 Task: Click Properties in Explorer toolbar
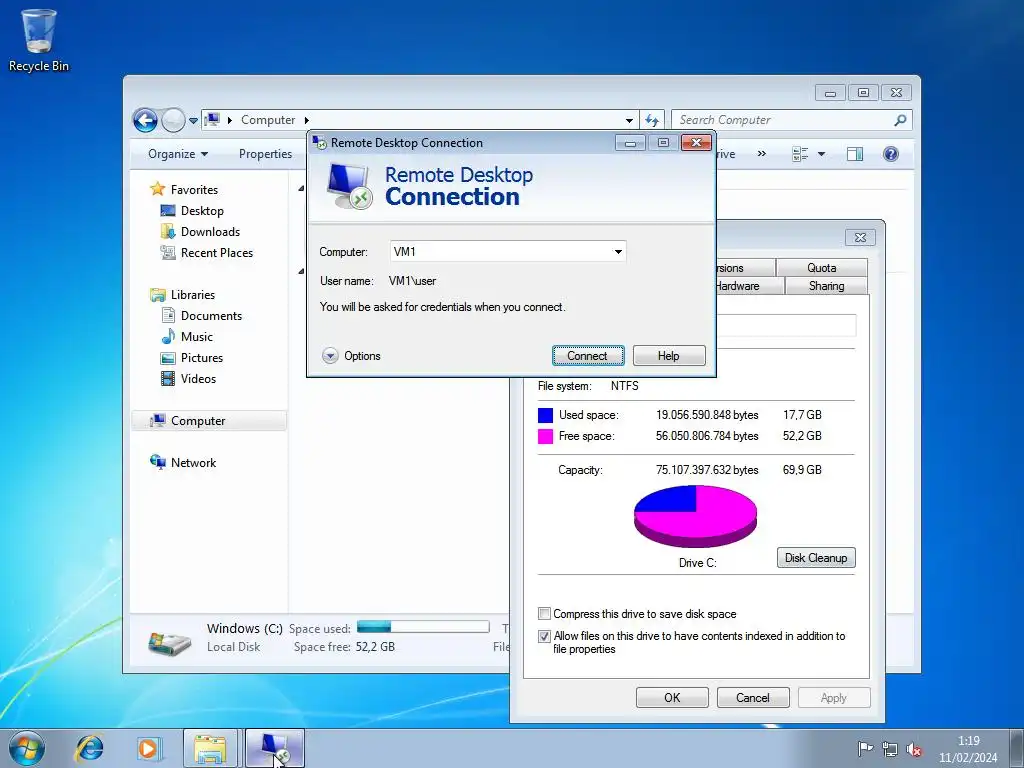tap(265, 154)
